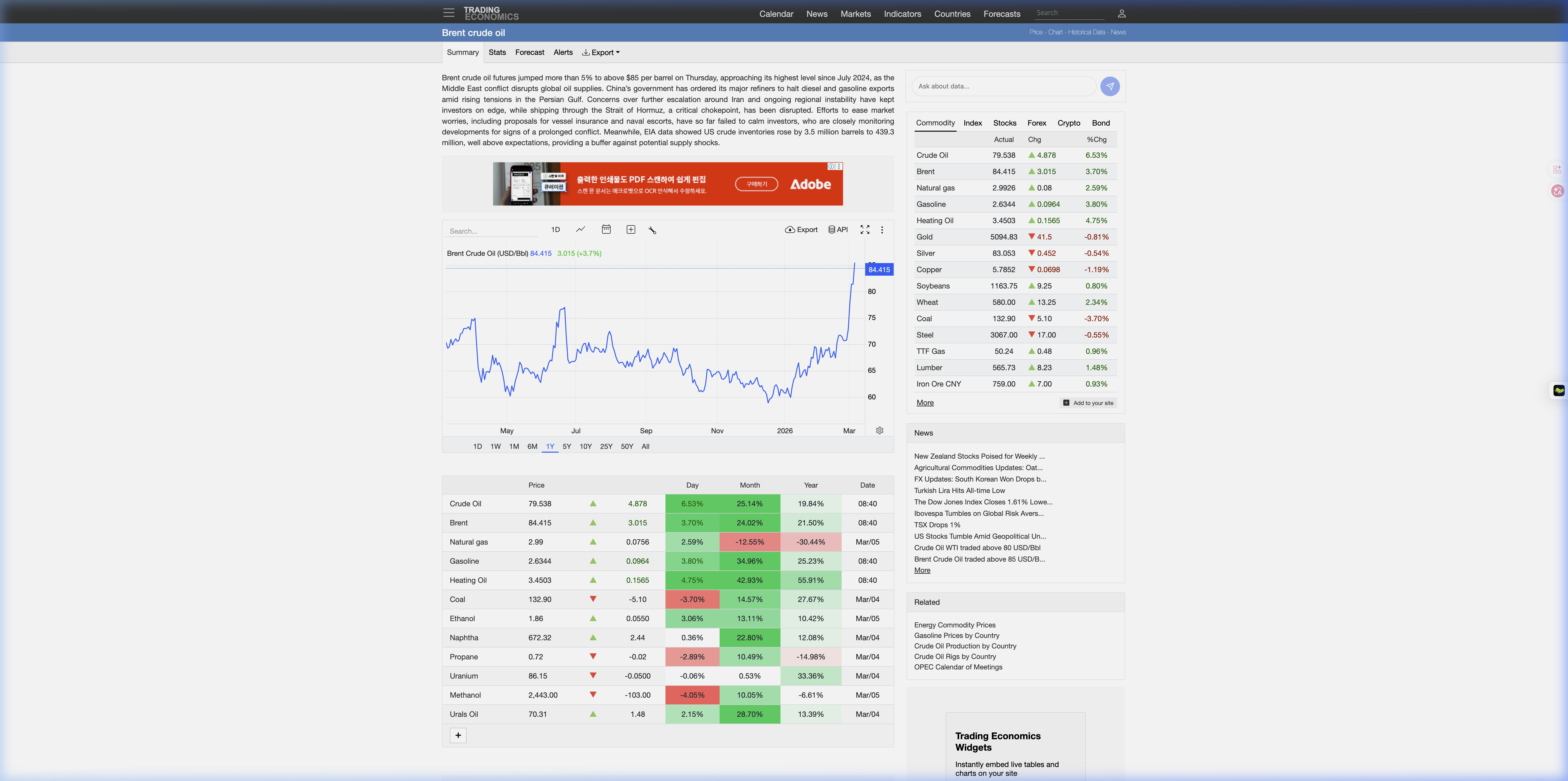
Task: Click the Ask about data input field
Action: click(1003, 86)
